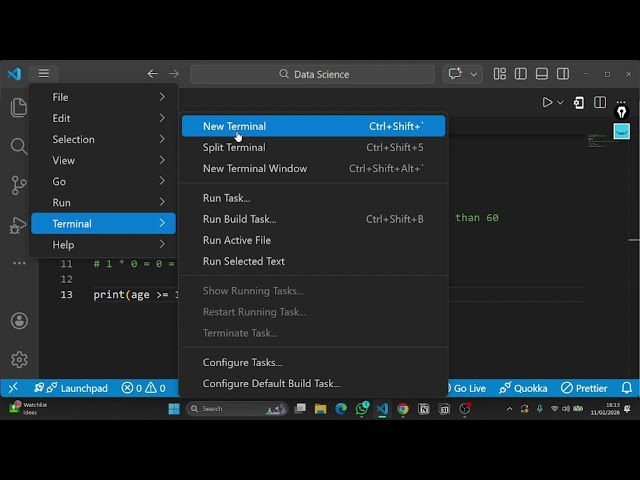Open the Manage gear icon

(19, 360)
